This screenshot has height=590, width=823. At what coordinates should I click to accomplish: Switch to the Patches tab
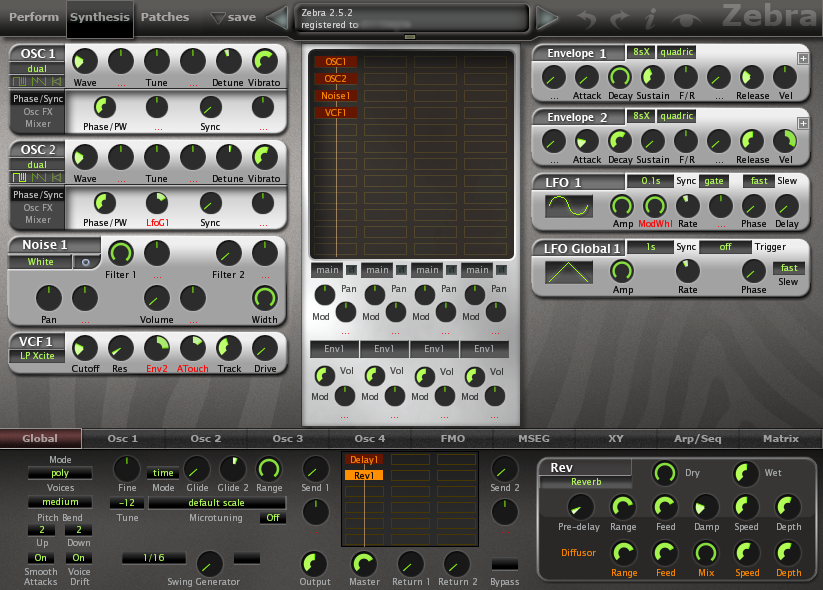pyautogui.click(x=164, y=17)
